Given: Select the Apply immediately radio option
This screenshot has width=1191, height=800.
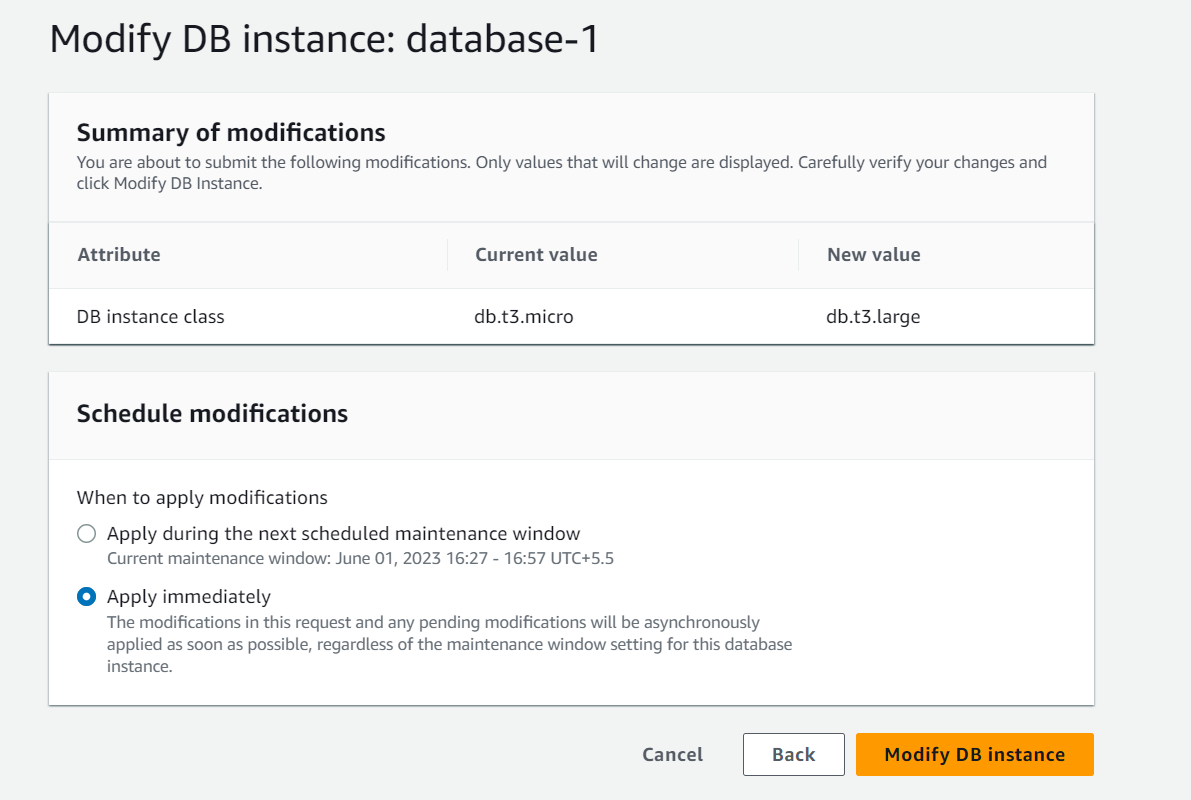Looking at the screenshot, I should coord(87,597).
